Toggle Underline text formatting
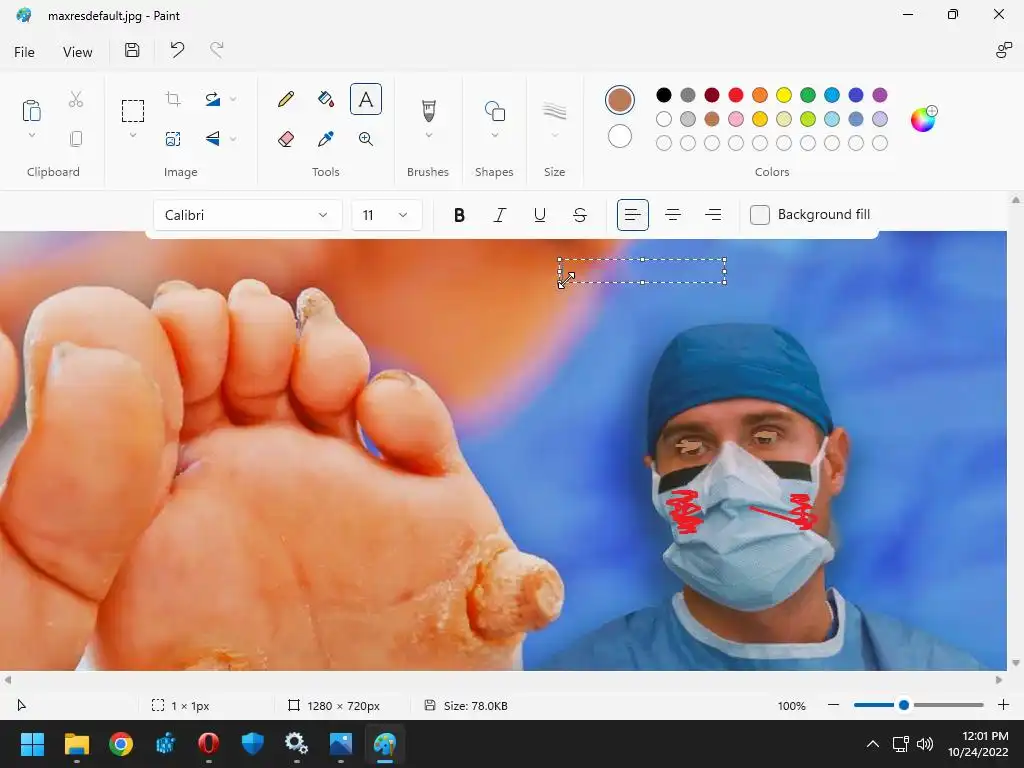The height and width of the screenshot is (768, 1024). tap(539, 215)
